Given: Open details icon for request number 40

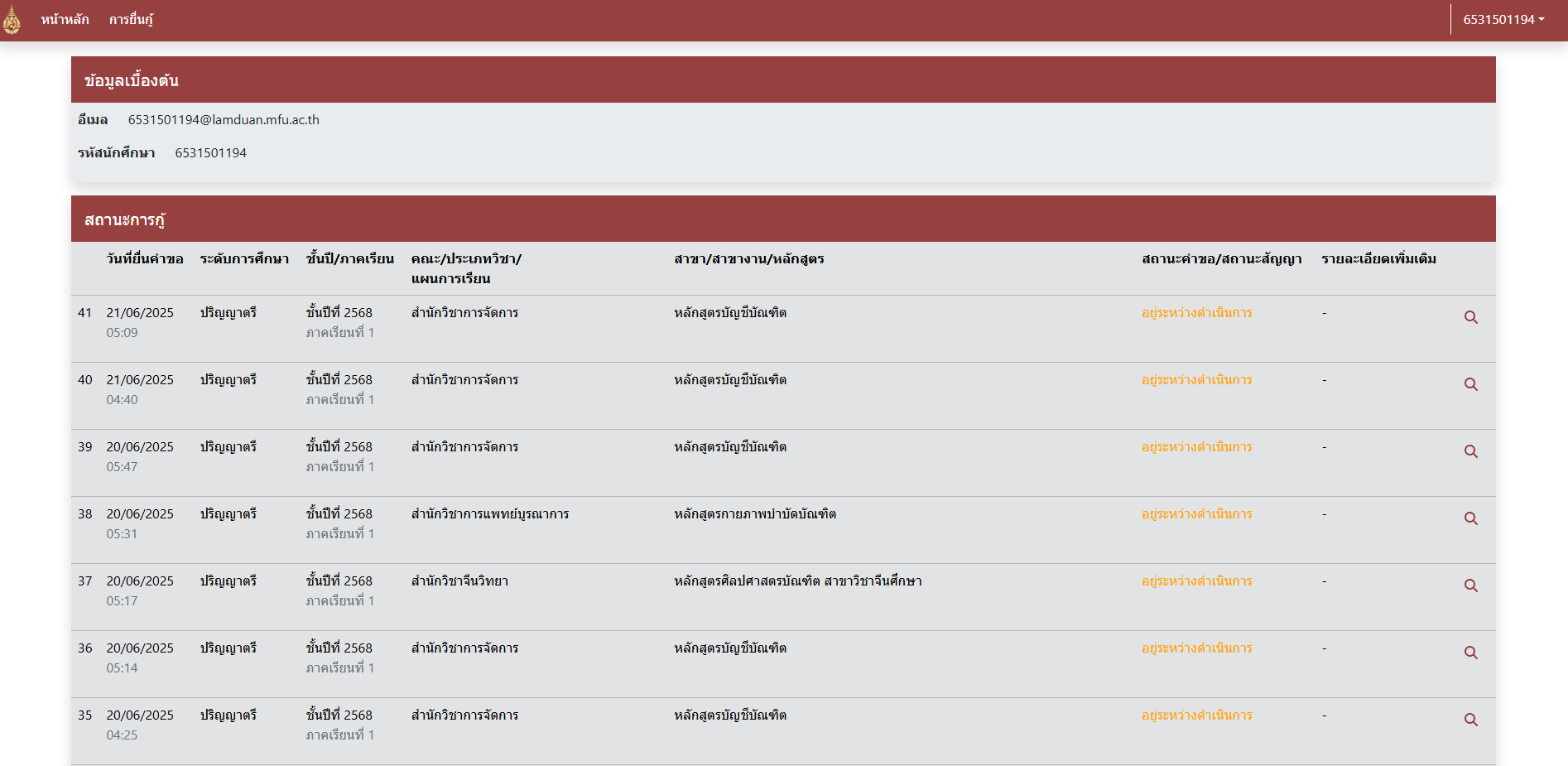Looking at the screenshot, I should (x=1471, y=383).
